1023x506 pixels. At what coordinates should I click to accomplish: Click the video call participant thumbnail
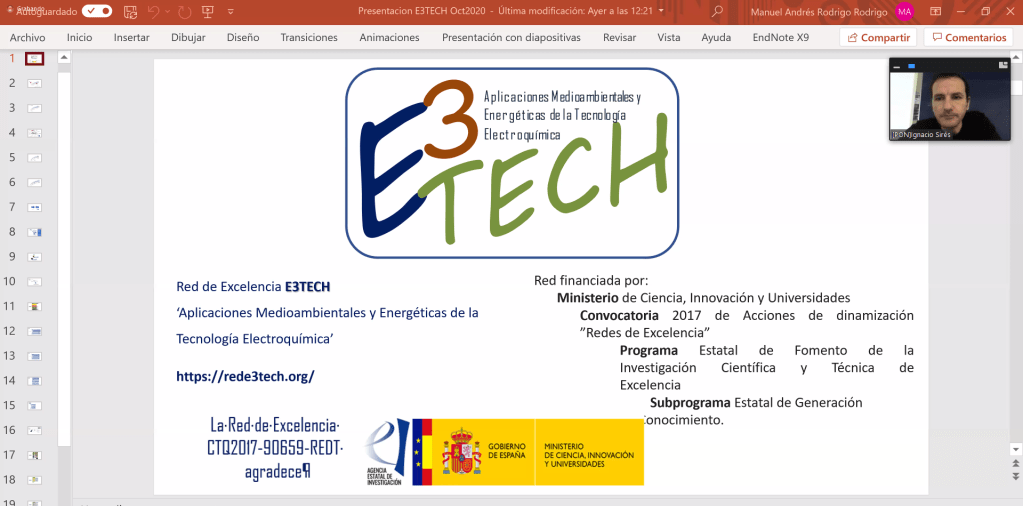click(x=948, y=99)
